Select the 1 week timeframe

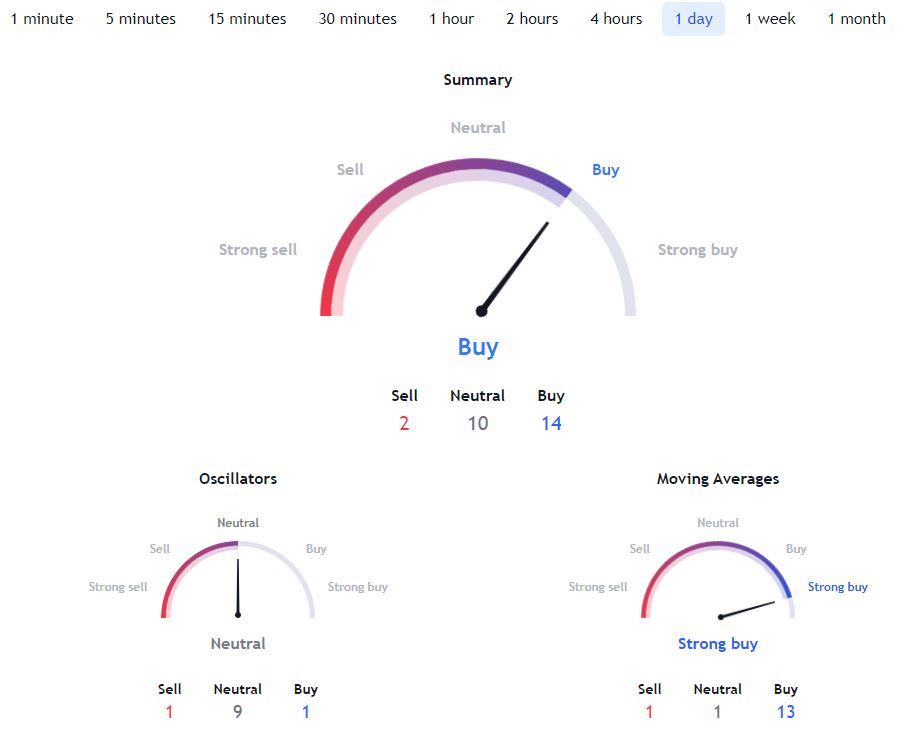(x=769, y=18)
